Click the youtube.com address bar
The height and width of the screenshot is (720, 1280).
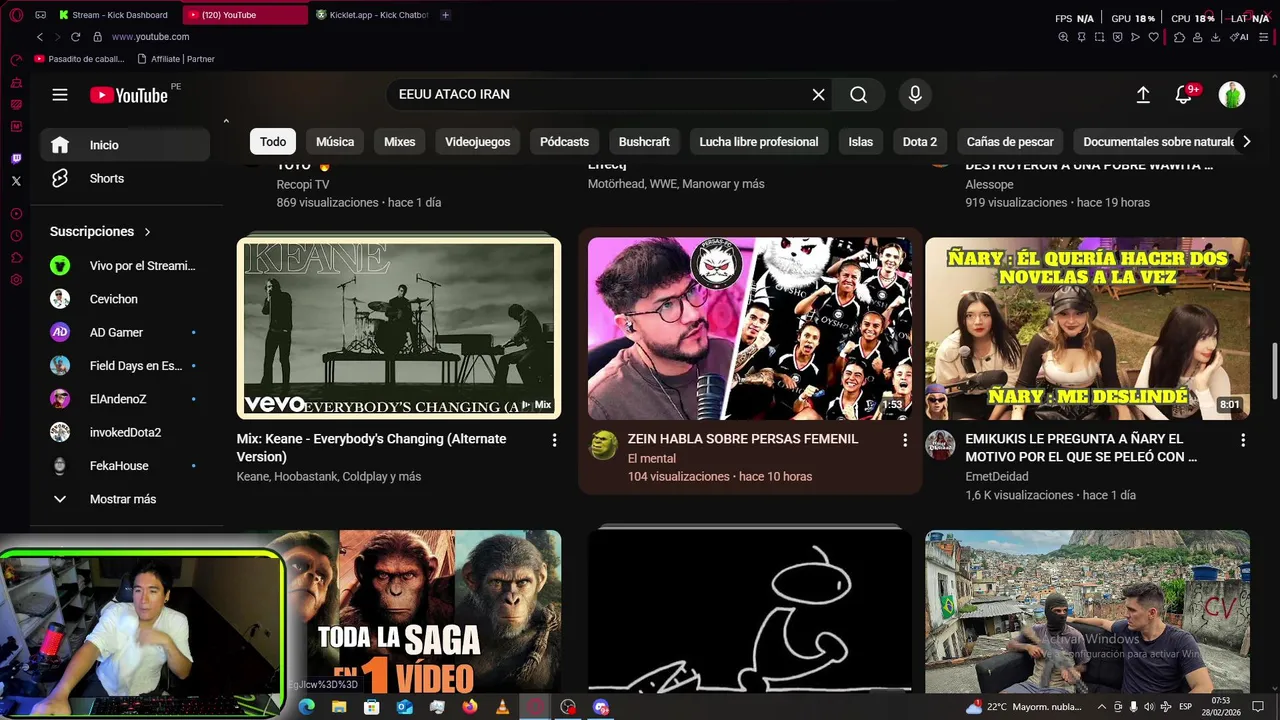150,37
